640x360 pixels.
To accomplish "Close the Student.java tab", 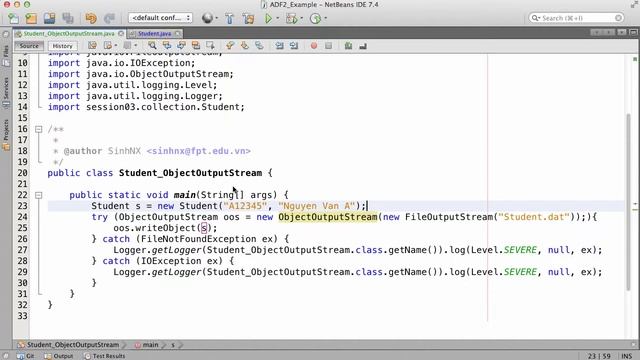I will point(178,33).
